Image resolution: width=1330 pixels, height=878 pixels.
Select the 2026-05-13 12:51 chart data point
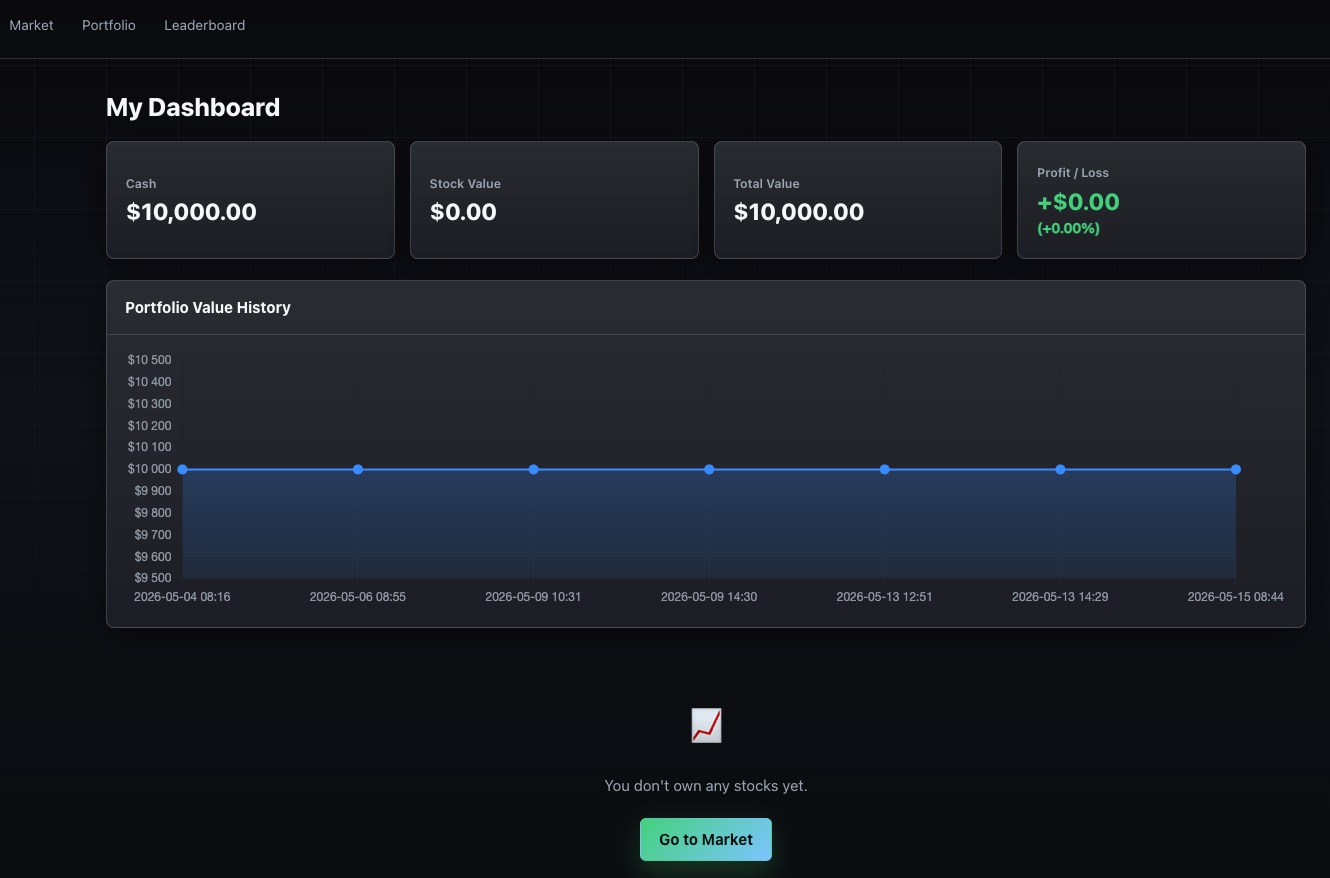click(884, 469)
